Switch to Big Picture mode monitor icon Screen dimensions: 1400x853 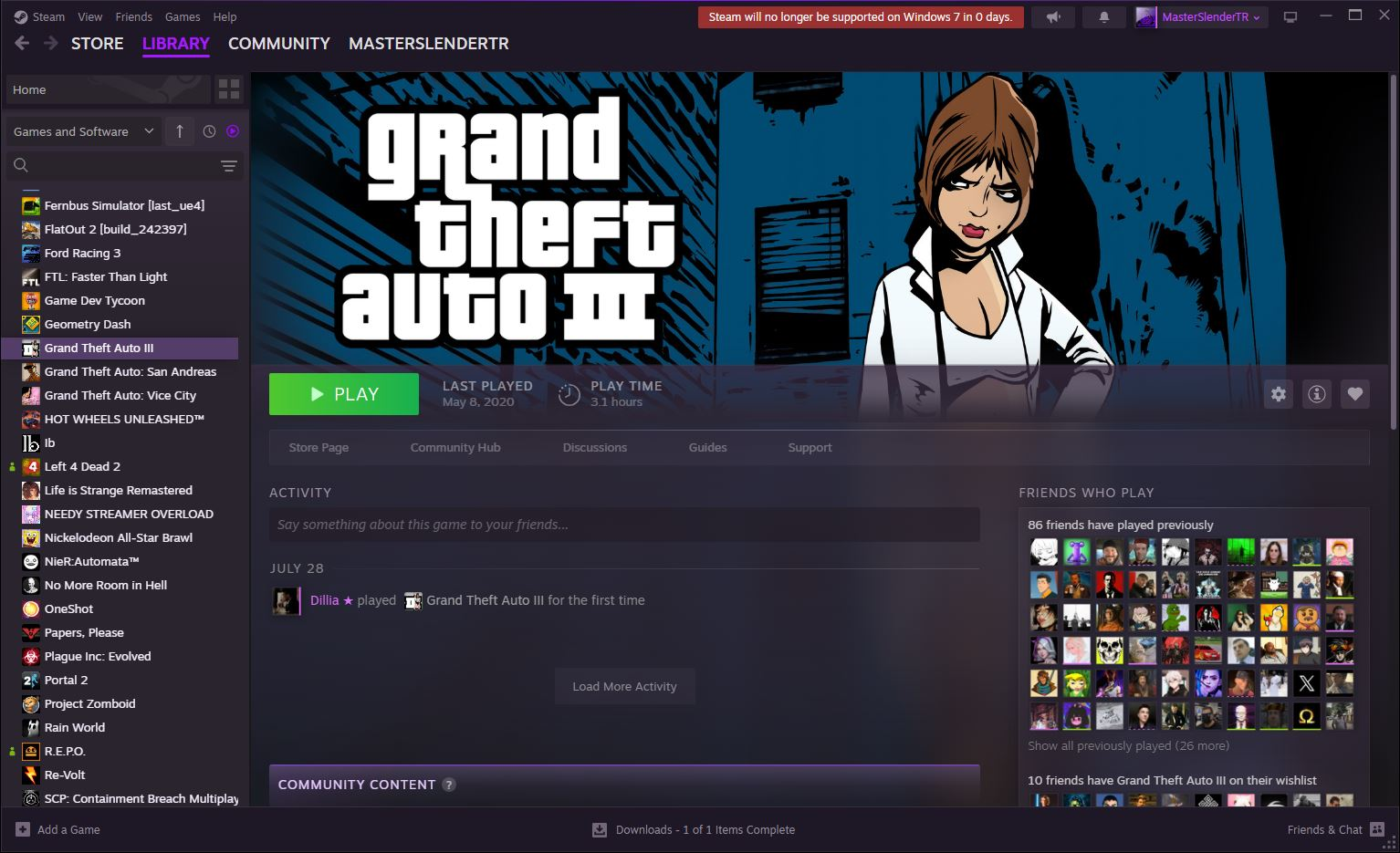(x=1290, y=17)
